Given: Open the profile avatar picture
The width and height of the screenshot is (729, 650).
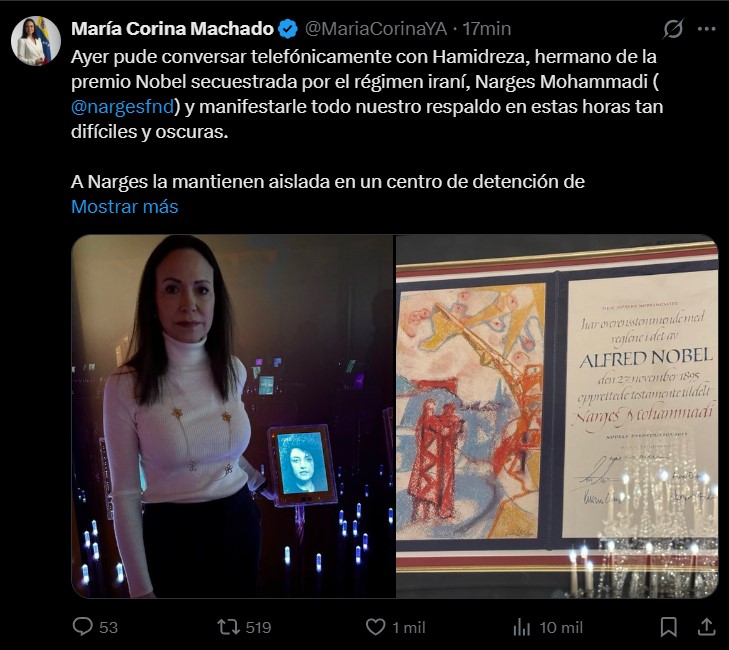Looking at the screenshot, I should (x=36, y=41).
